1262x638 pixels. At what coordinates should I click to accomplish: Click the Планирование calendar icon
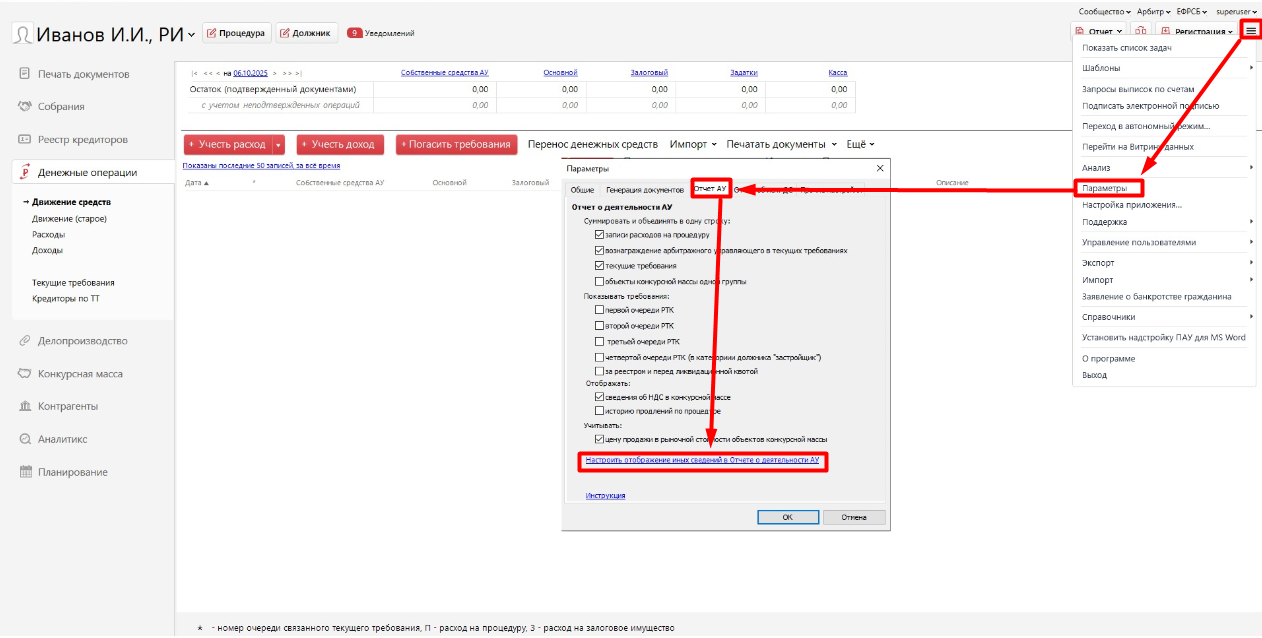(x=25, y=472)
